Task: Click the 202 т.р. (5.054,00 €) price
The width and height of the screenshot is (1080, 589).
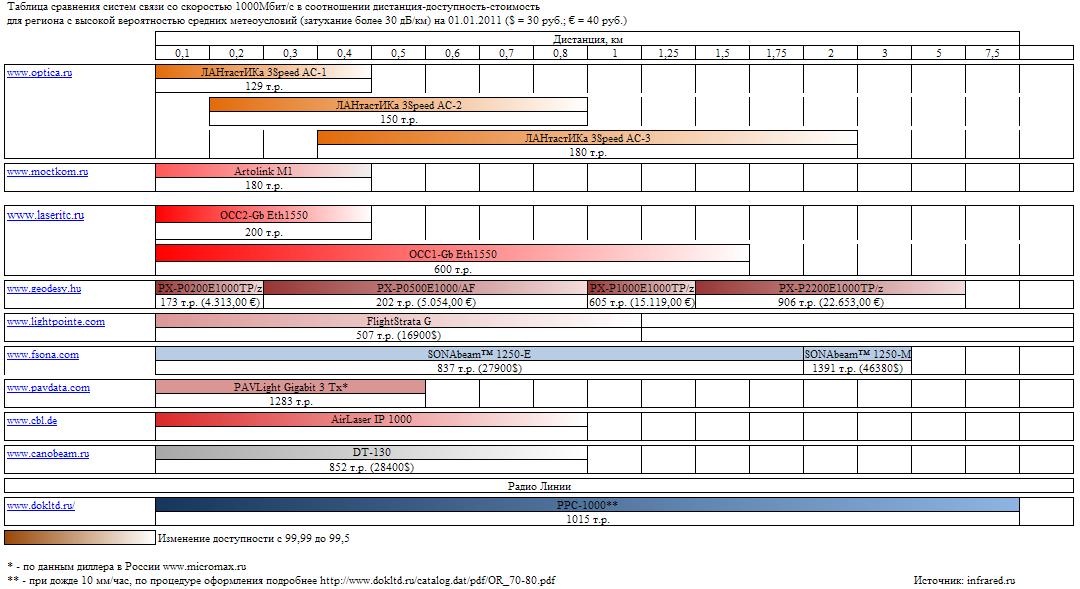Action: click(426, 302)
